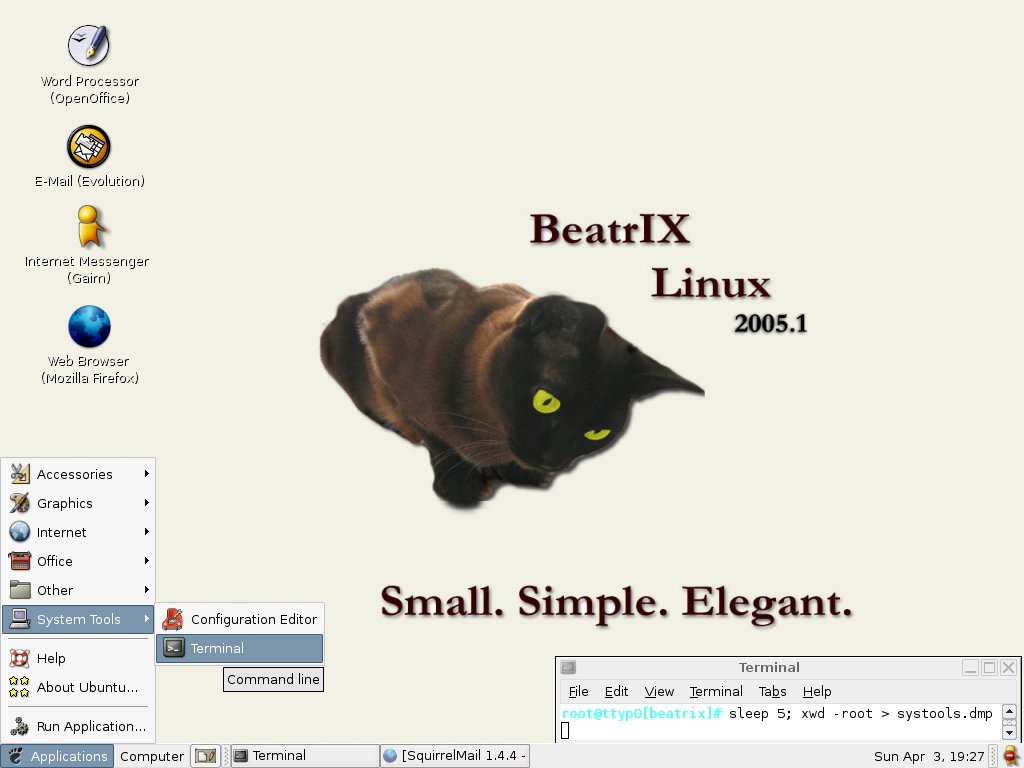The image size is (1024, 768).
Task: Click the Configuration Editor icon
Action: (x=173, y=618)
